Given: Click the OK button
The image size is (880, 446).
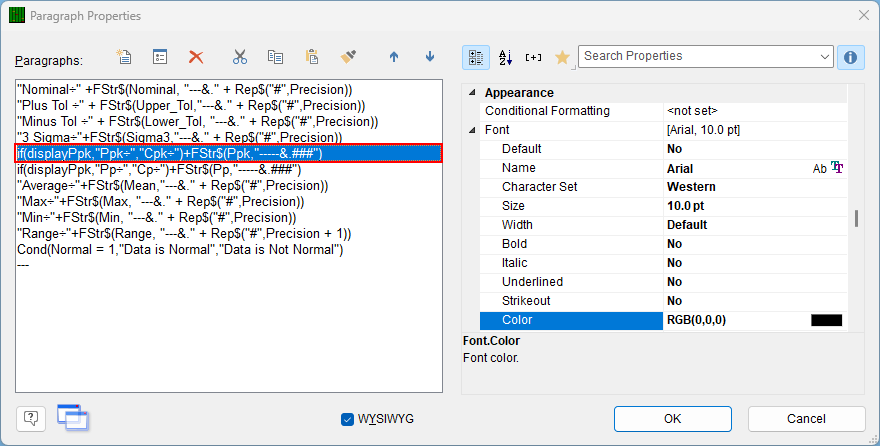Looking at the screenshot, I should [672, 419].
